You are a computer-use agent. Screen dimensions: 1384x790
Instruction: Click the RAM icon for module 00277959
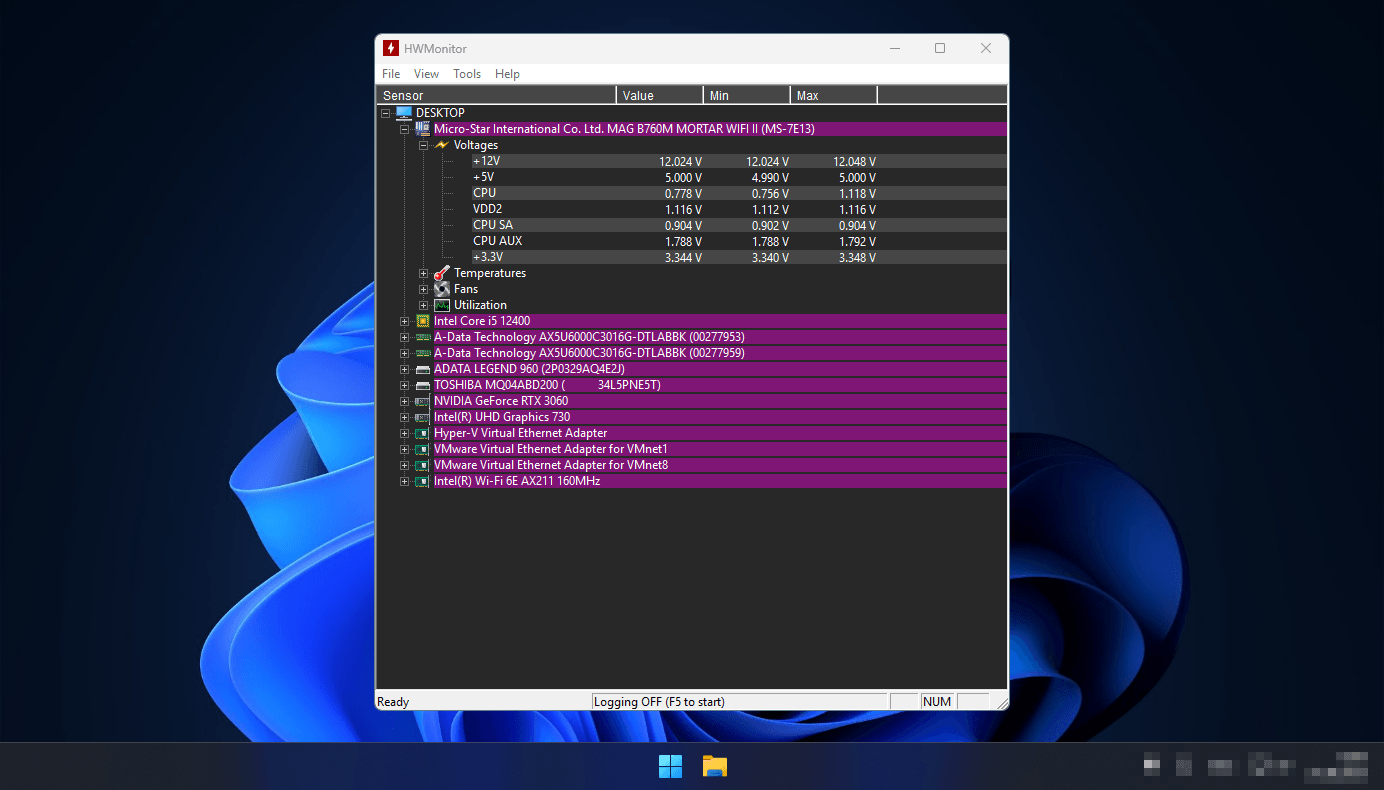(422, 353)
